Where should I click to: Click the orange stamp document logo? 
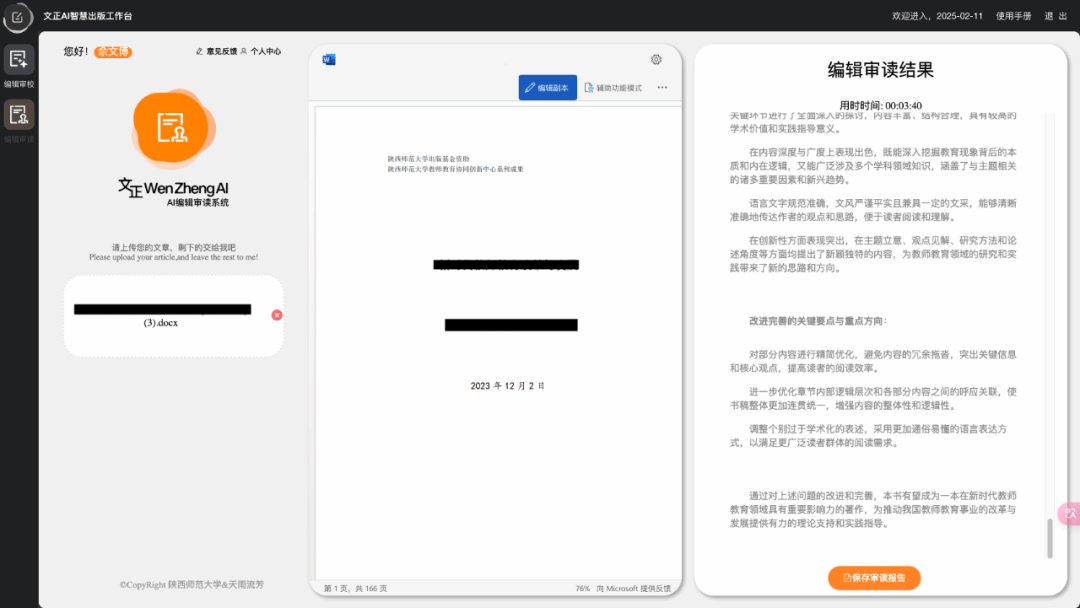(x=171, y=127)
